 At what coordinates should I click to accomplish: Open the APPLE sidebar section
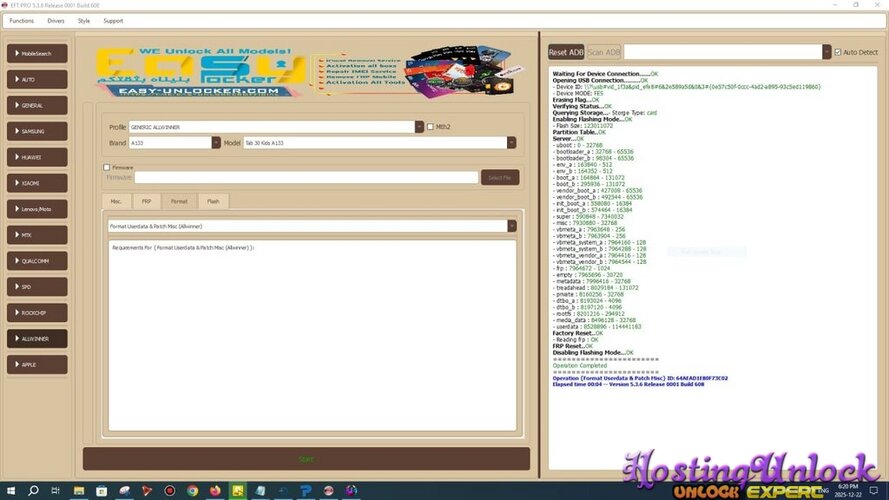point(37,365)
